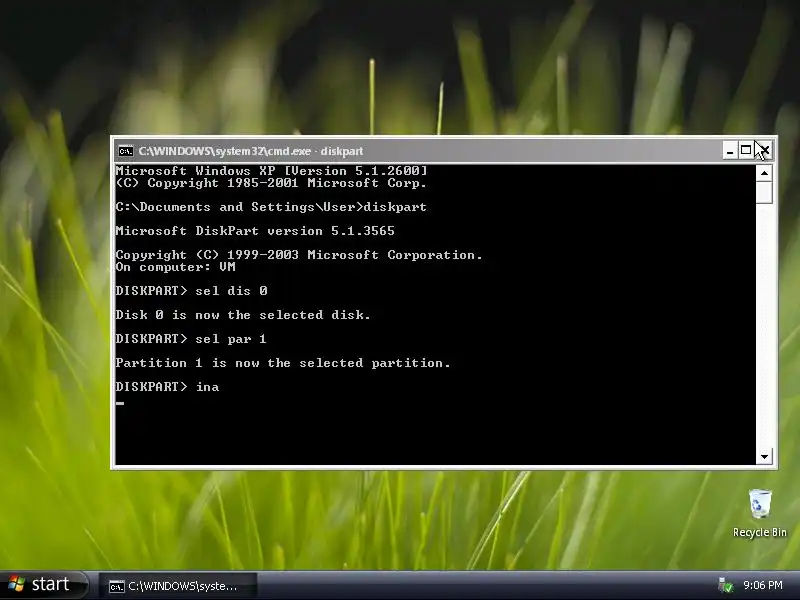Click the cmd window system menu icon

tap(126, 151)
